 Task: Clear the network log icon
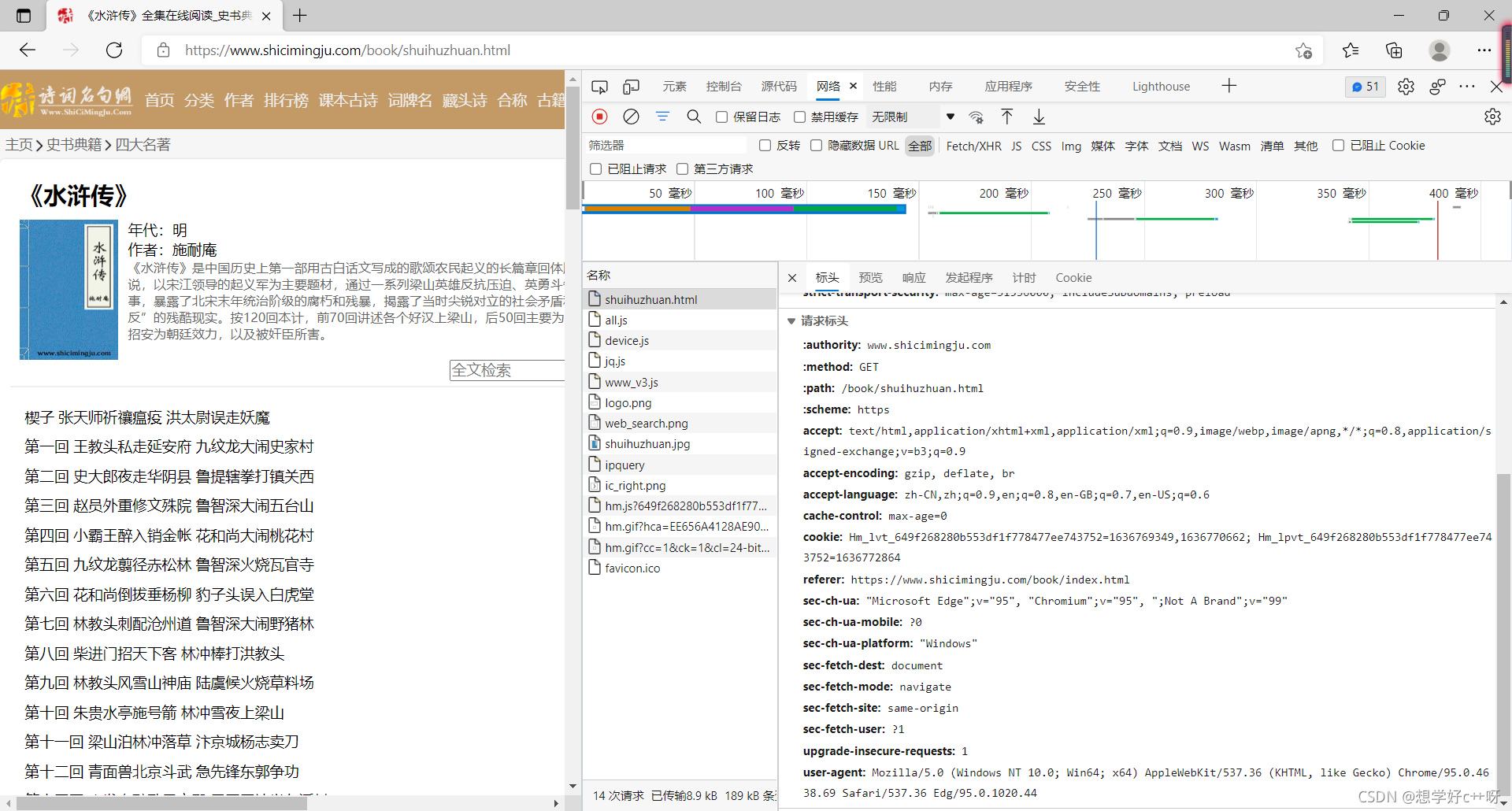(x=631, y=117)
